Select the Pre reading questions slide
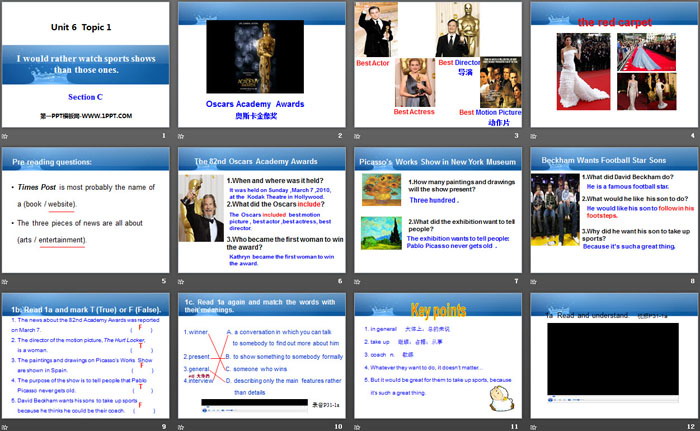This screenshot has height=431, width=700. [85, 210]
